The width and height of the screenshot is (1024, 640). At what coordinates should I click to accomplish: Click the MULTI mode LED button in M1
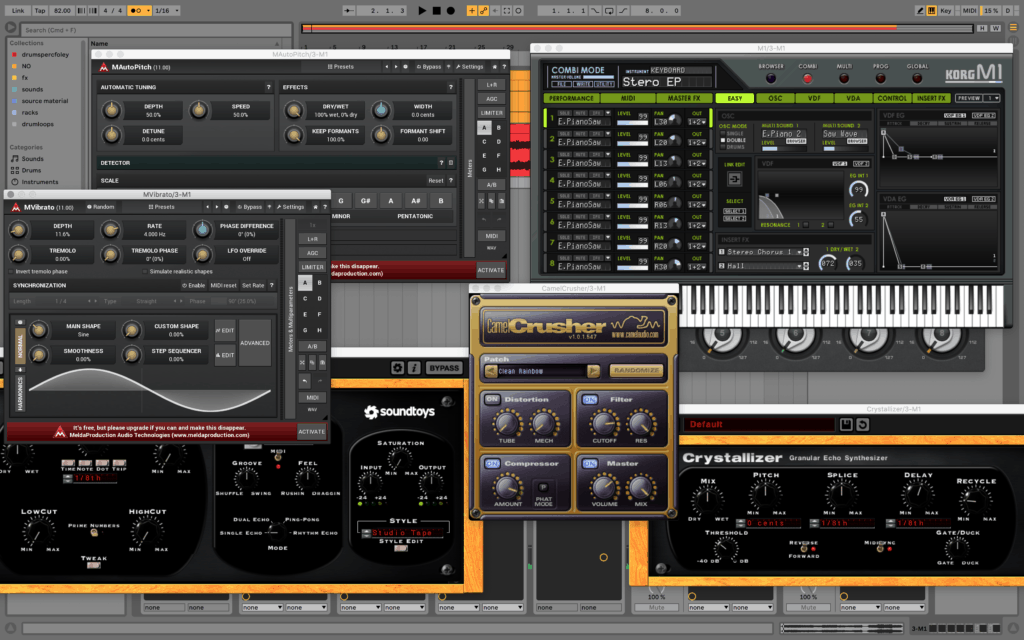tap(844, 78)
